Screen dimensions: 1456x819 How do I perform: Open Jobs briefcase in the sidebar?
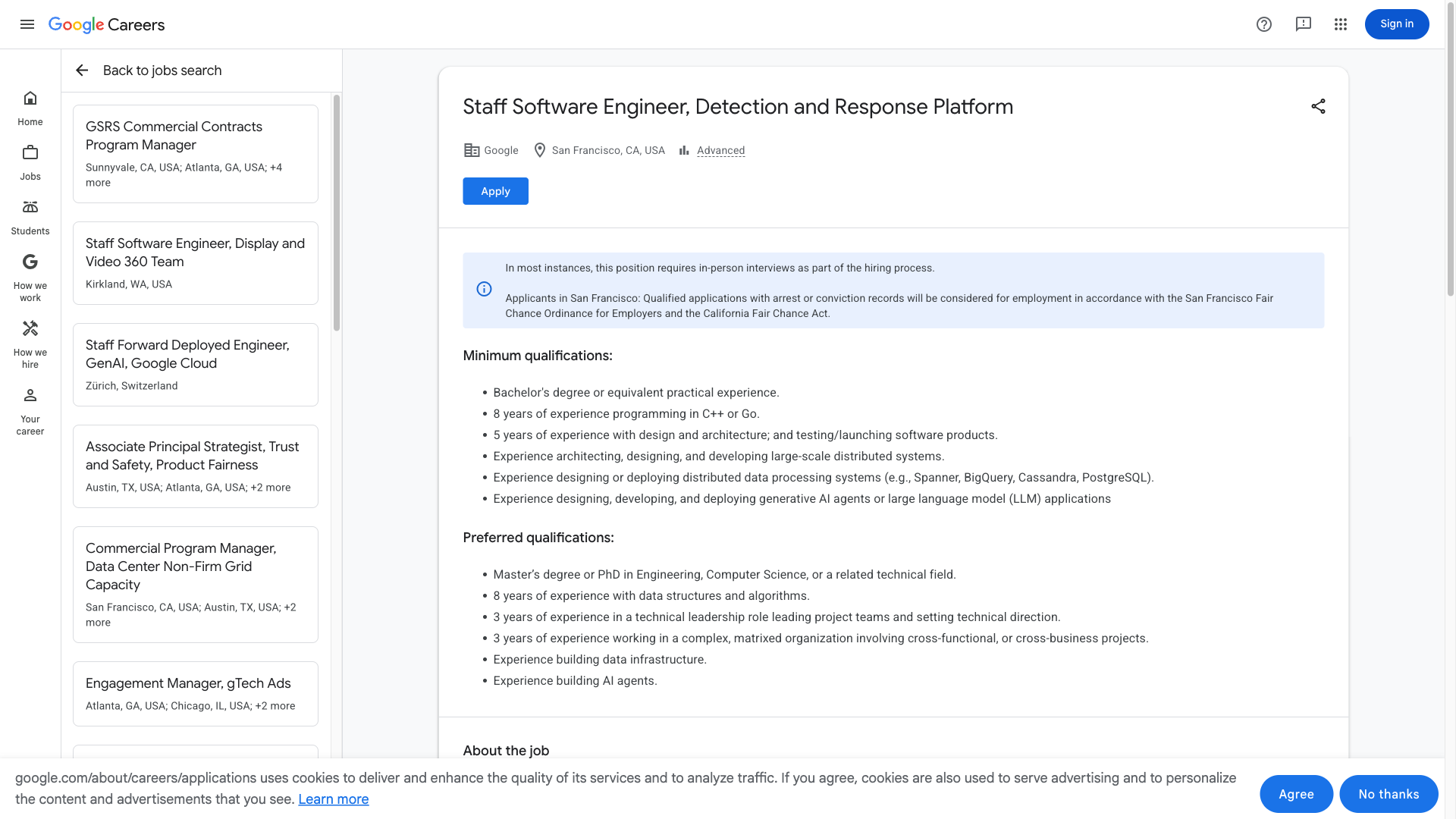(30, 163)
